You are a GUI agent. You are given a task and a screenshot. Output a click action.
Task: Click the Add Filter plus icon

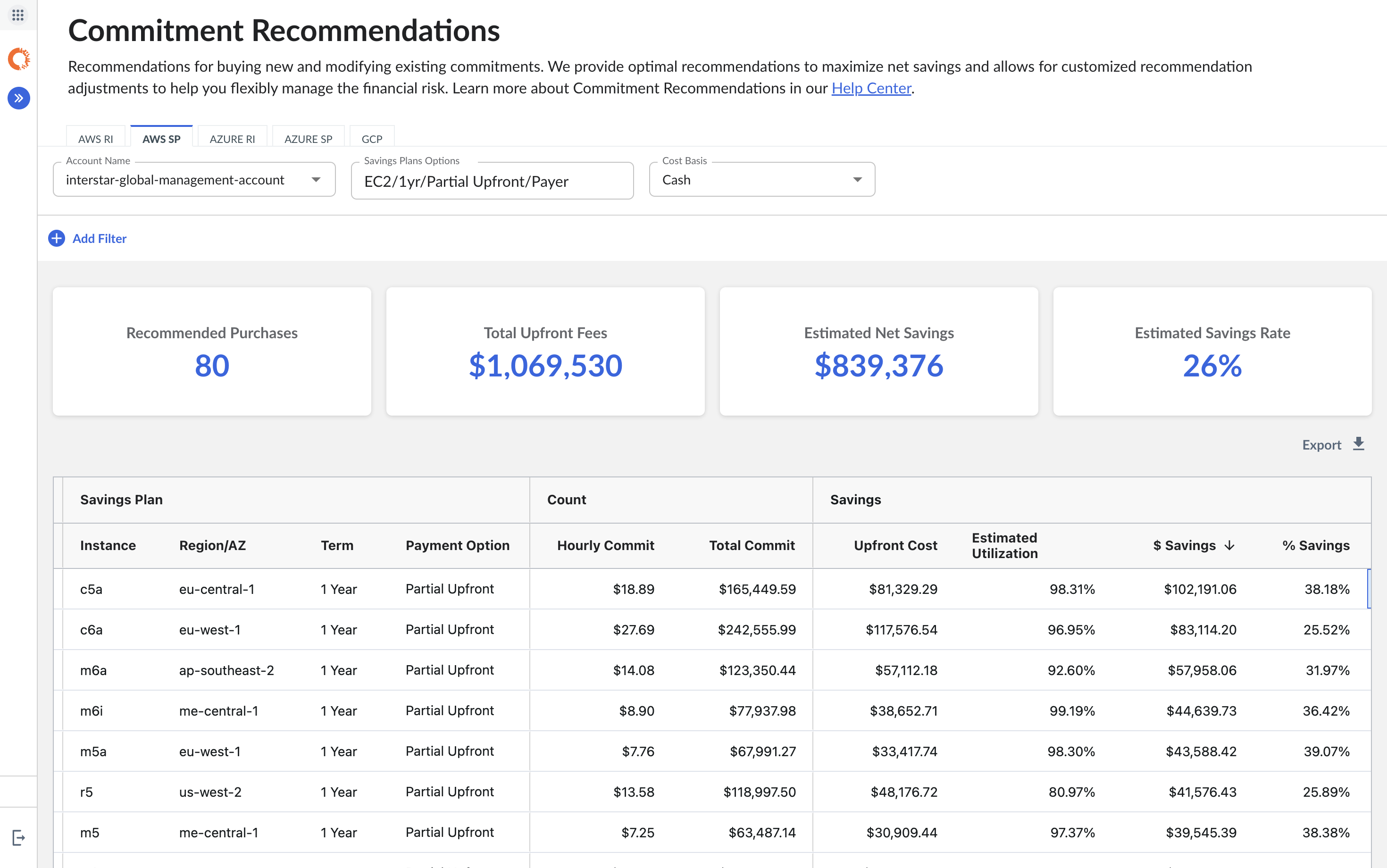pos(56,238)
